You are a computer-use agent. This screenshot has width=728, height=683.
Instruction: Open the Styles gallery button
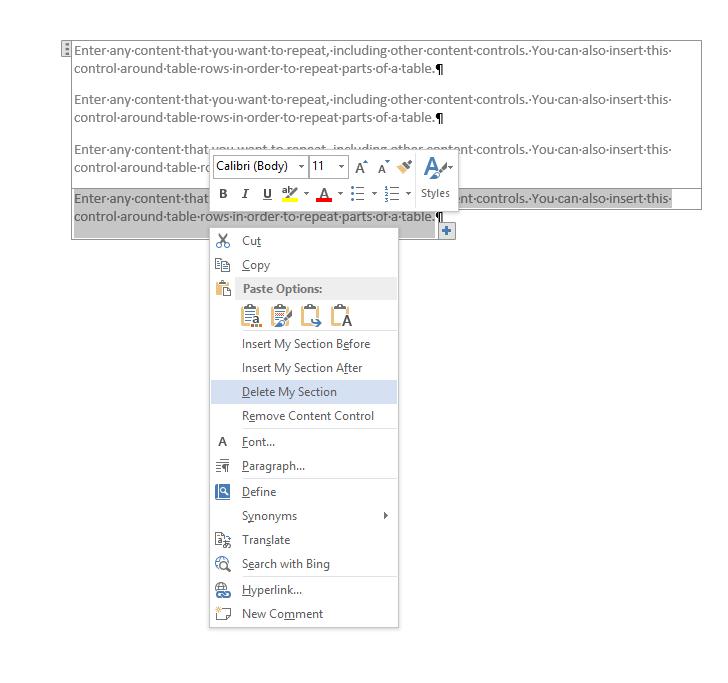[x=437, y=178]
